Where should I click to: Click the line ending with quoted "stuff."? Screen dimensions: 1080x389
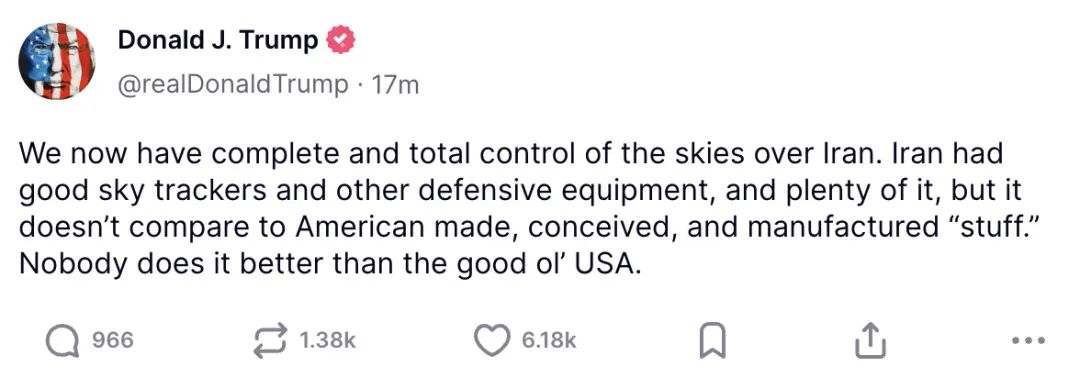[527, 227]
